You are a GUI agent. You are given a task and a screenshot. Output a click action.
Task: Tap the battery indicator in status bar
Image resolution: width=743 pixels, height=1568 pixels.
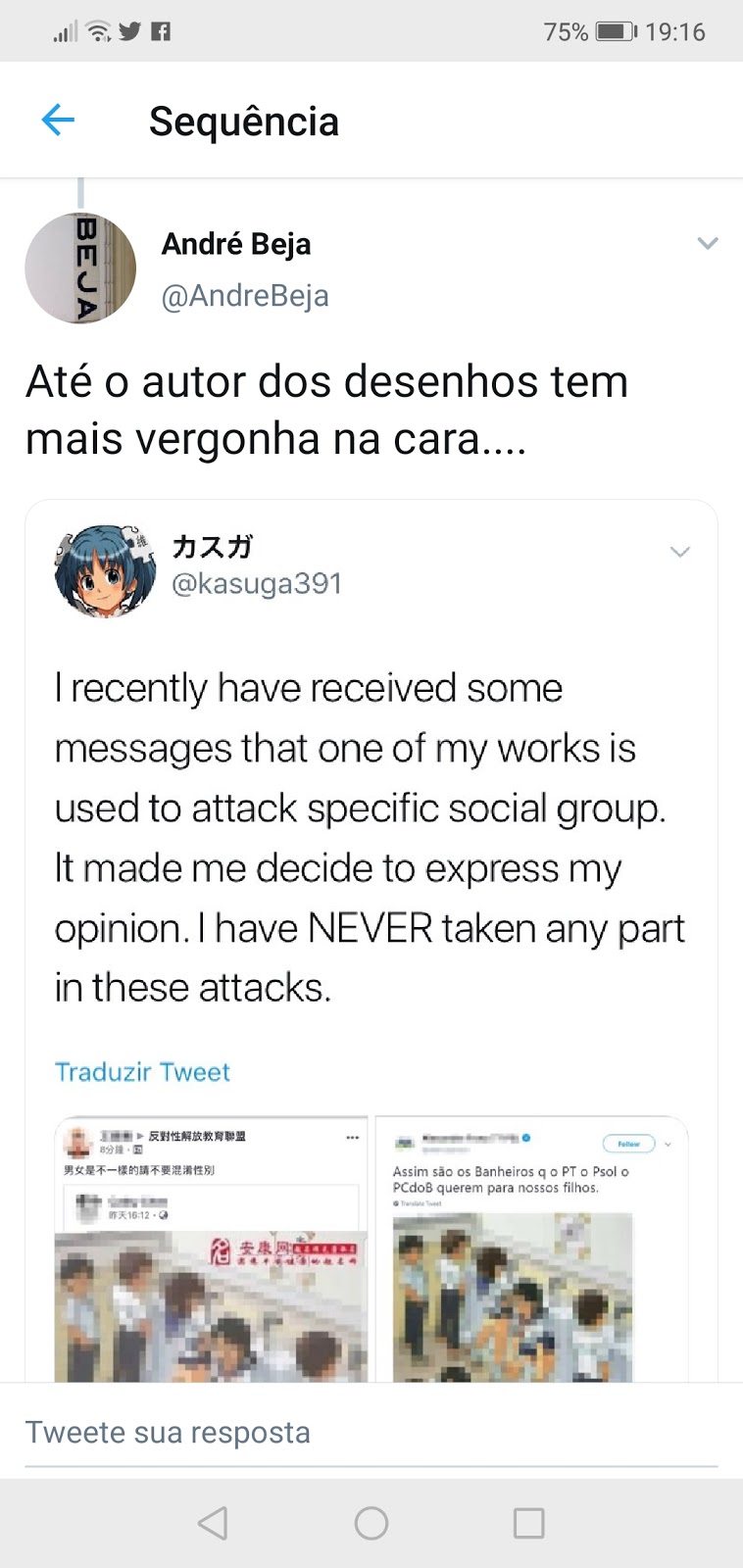616,31
